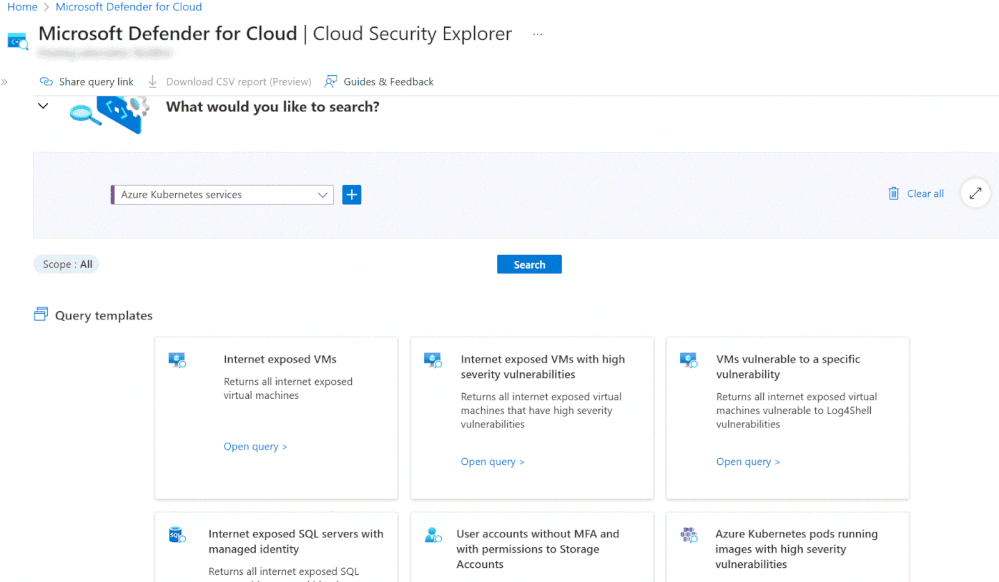Viewport: 999px width, 582px height.
Task: Click icon of VMs vulnerable to specific vulnerability
Action: click(x=689, y=360)
